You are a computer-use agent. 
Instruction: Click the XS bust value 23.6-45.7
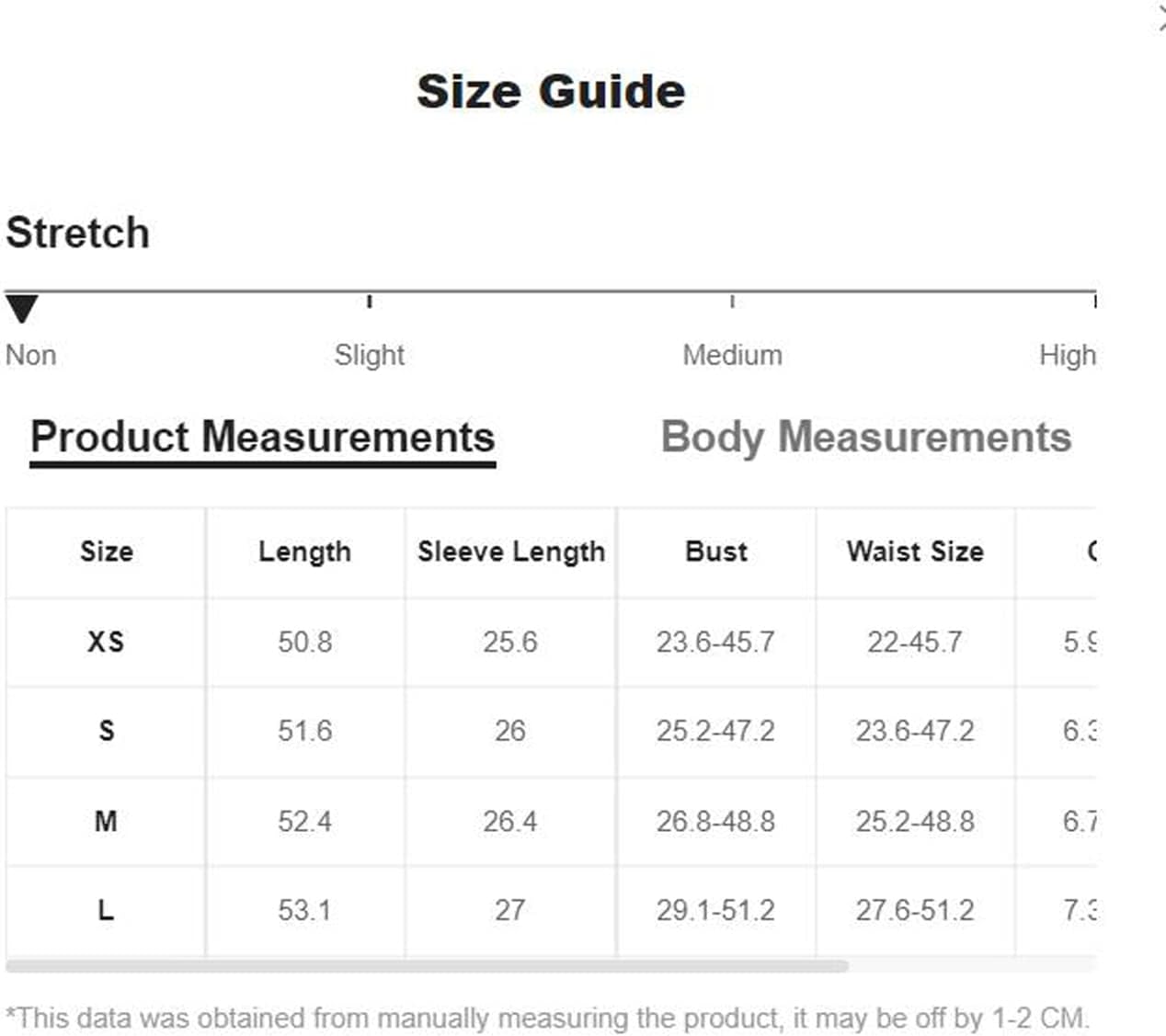[x=715, y=642]
